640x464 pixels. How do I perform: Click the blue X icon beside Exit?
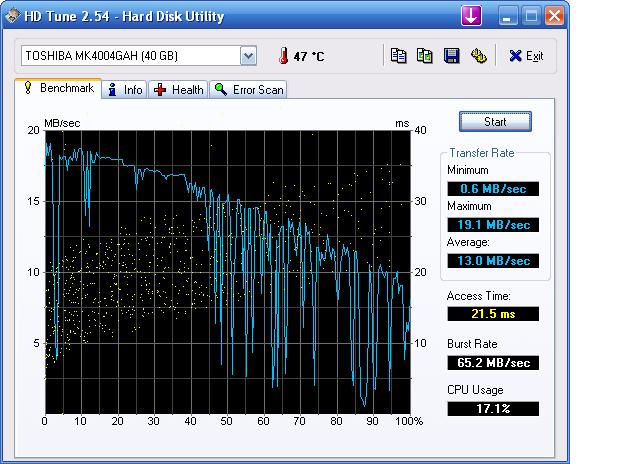[516, 56]
